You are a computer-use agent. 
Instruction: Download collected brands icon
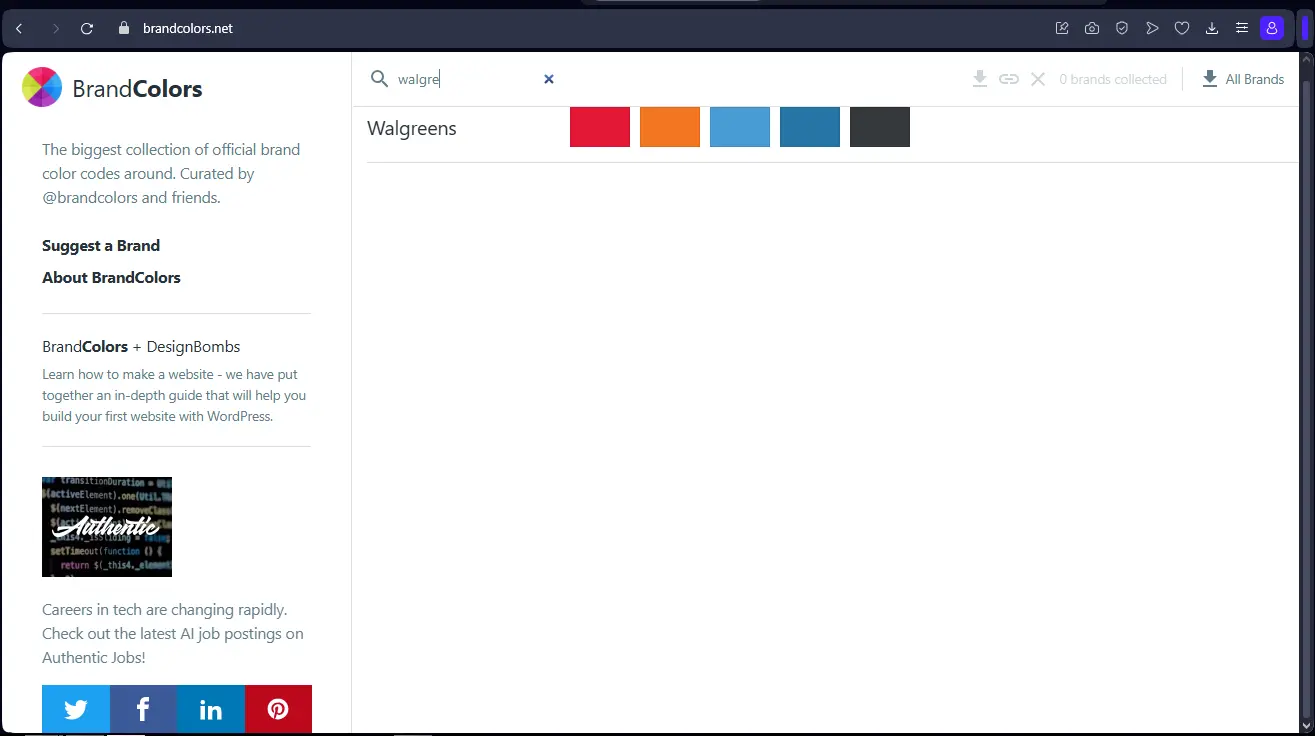tap(980, 79)
